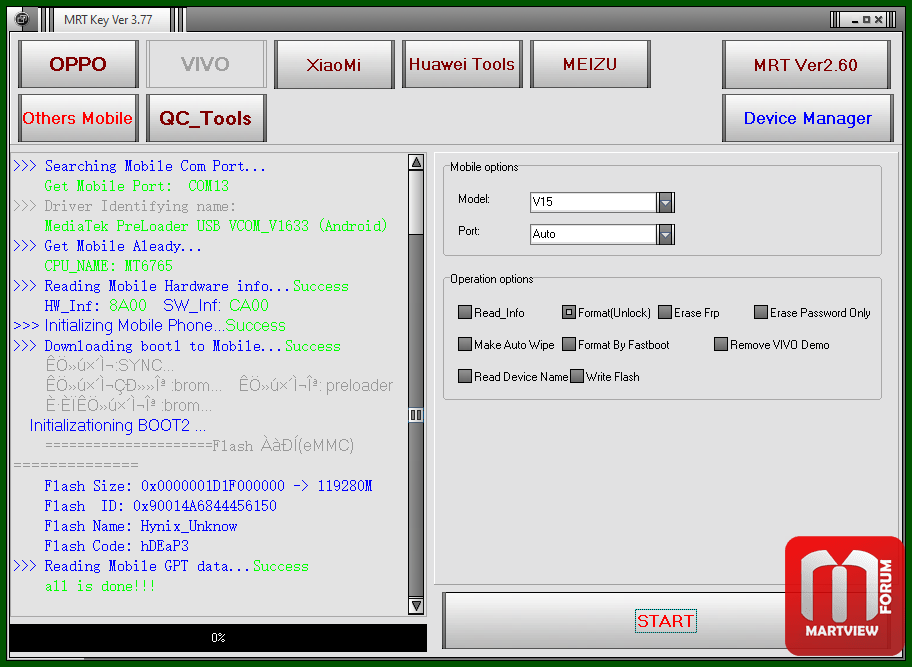
Task: Click the log scrollbar down arrow
Action: pyautogui.click(x=416, y=605)
